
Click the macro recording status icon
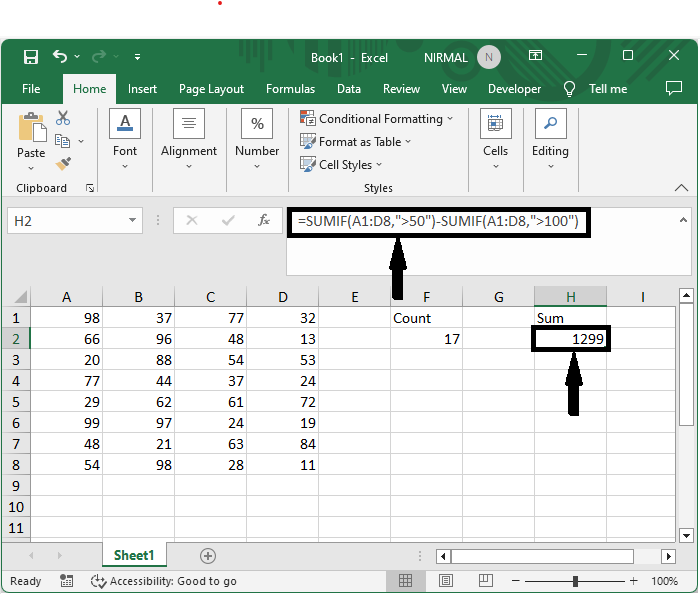67,581
